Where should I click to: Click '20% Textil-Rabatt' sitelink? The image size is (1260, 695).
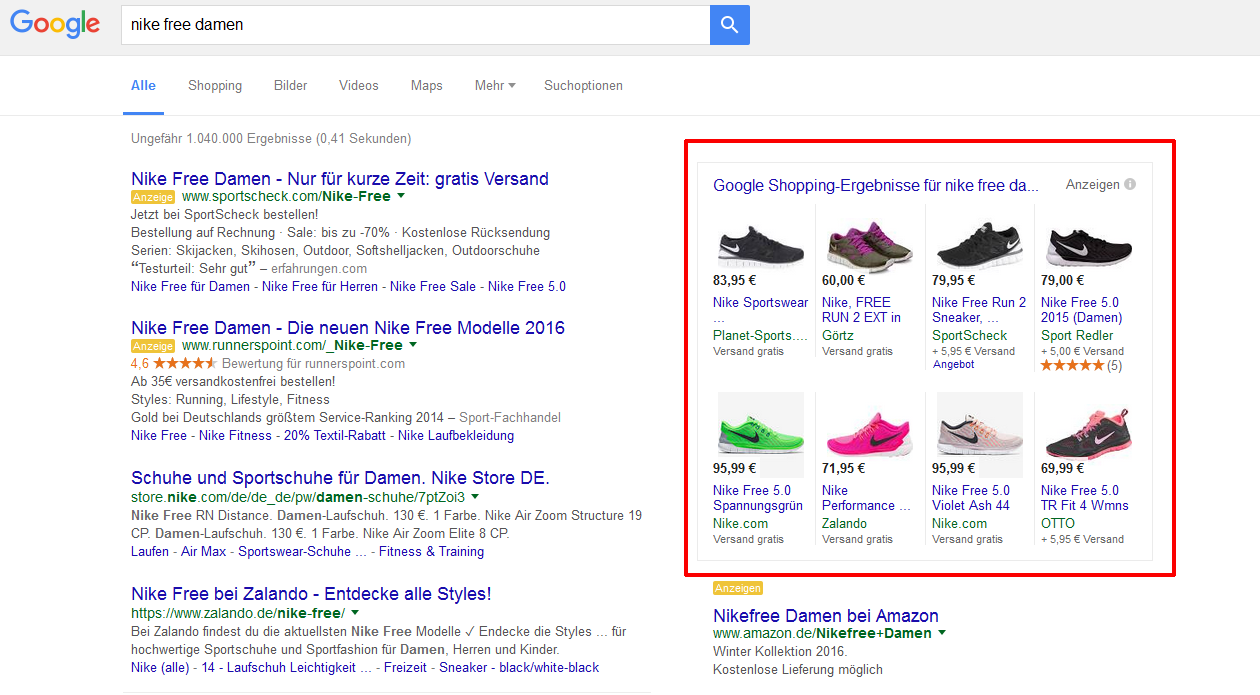point(335,436)
